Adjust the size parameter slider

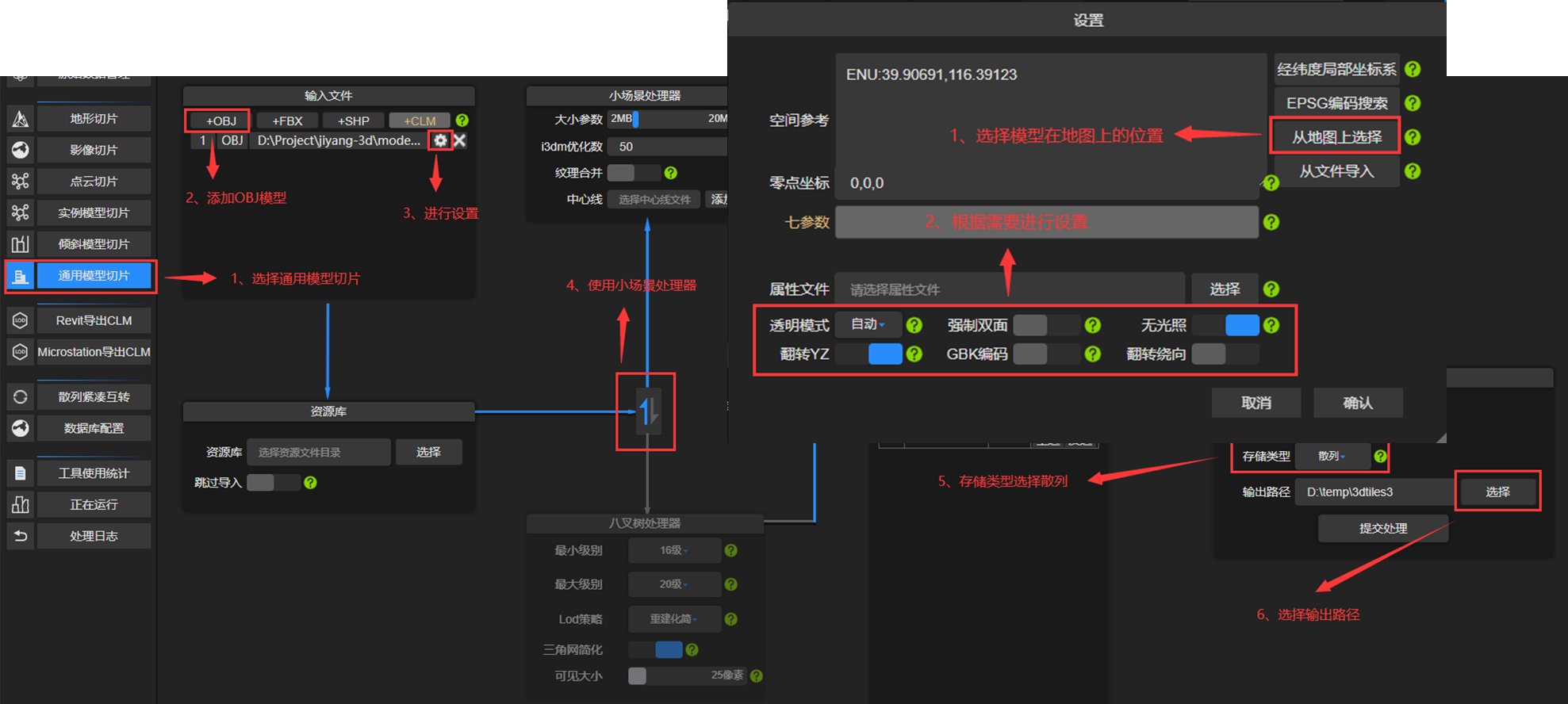coord(636,119)
